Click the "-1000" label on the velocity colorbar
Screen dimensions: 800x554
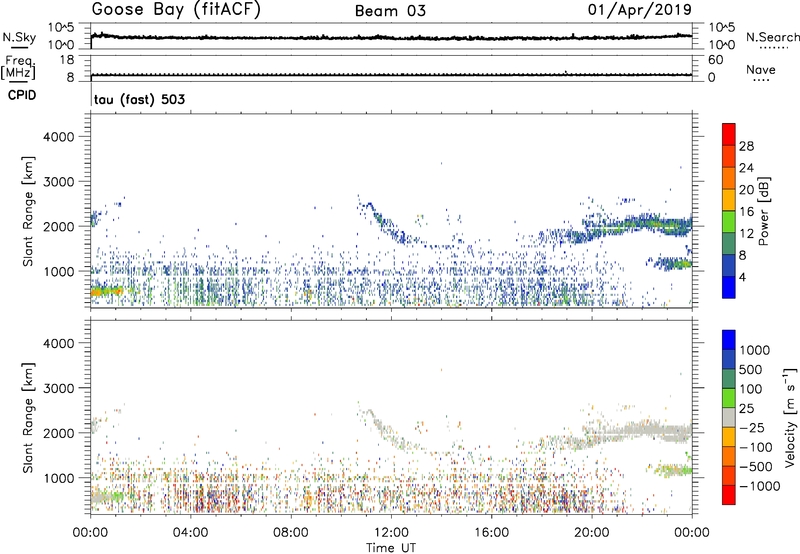759,486
